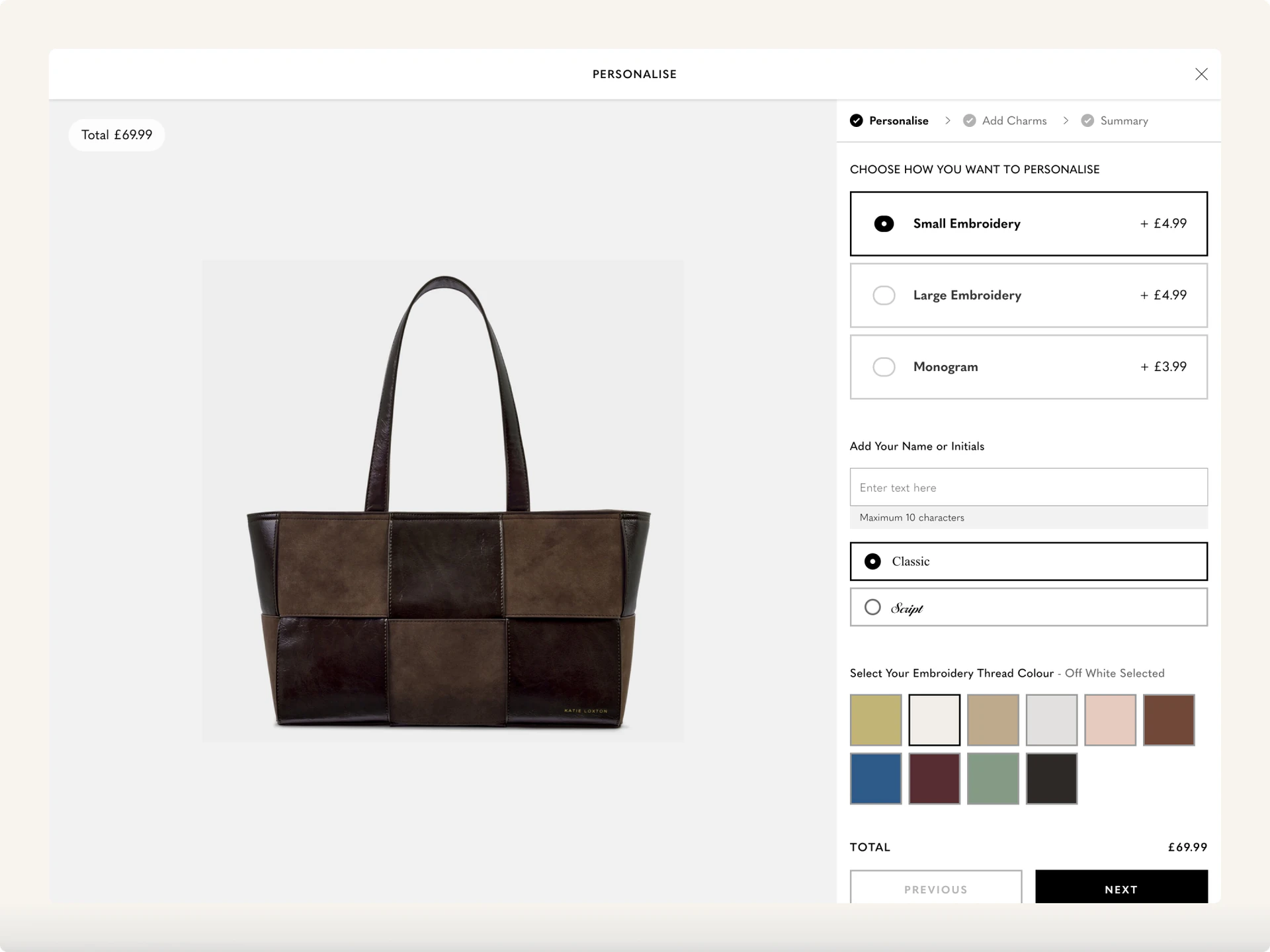Click the Add Charms step checkmark icon
Image resolution: width=1270 pixels, height=952 pixels.
970,120
